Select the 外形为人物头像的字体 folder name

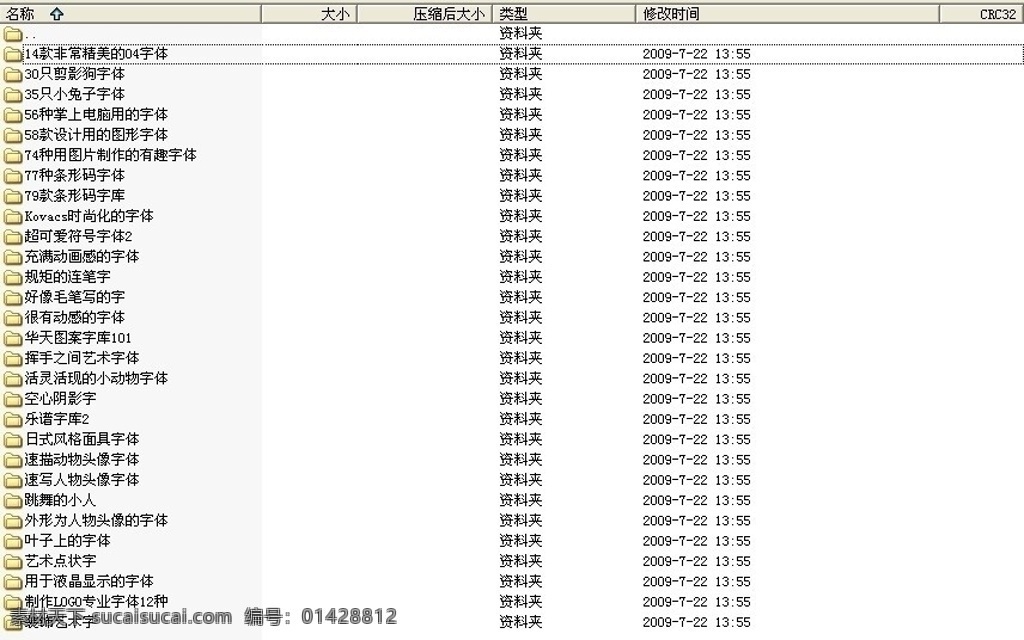tap(96, 520)
